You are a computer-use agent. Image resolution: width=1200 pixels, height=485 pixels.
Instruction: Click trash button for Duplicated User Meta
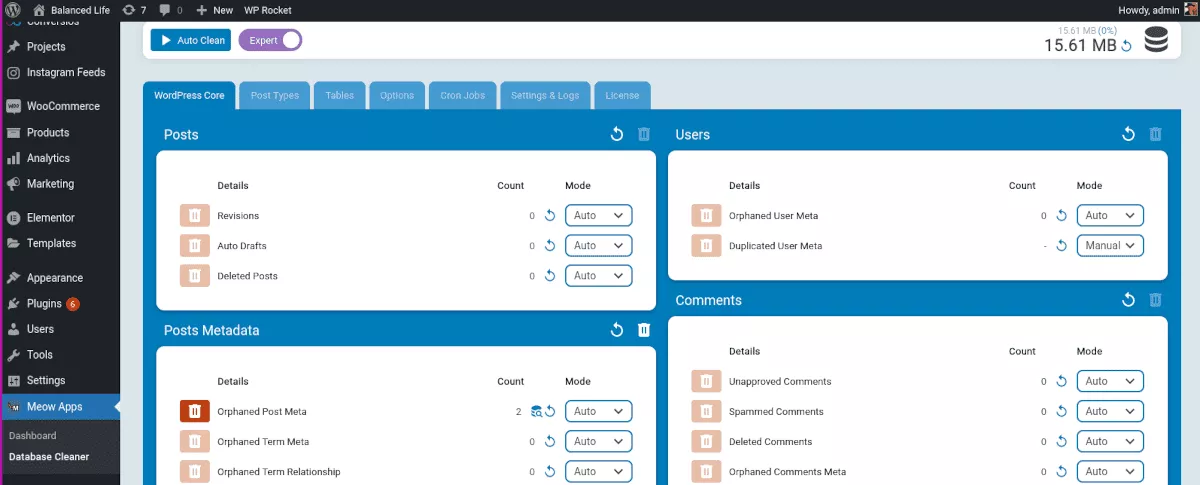click(706, 246)
